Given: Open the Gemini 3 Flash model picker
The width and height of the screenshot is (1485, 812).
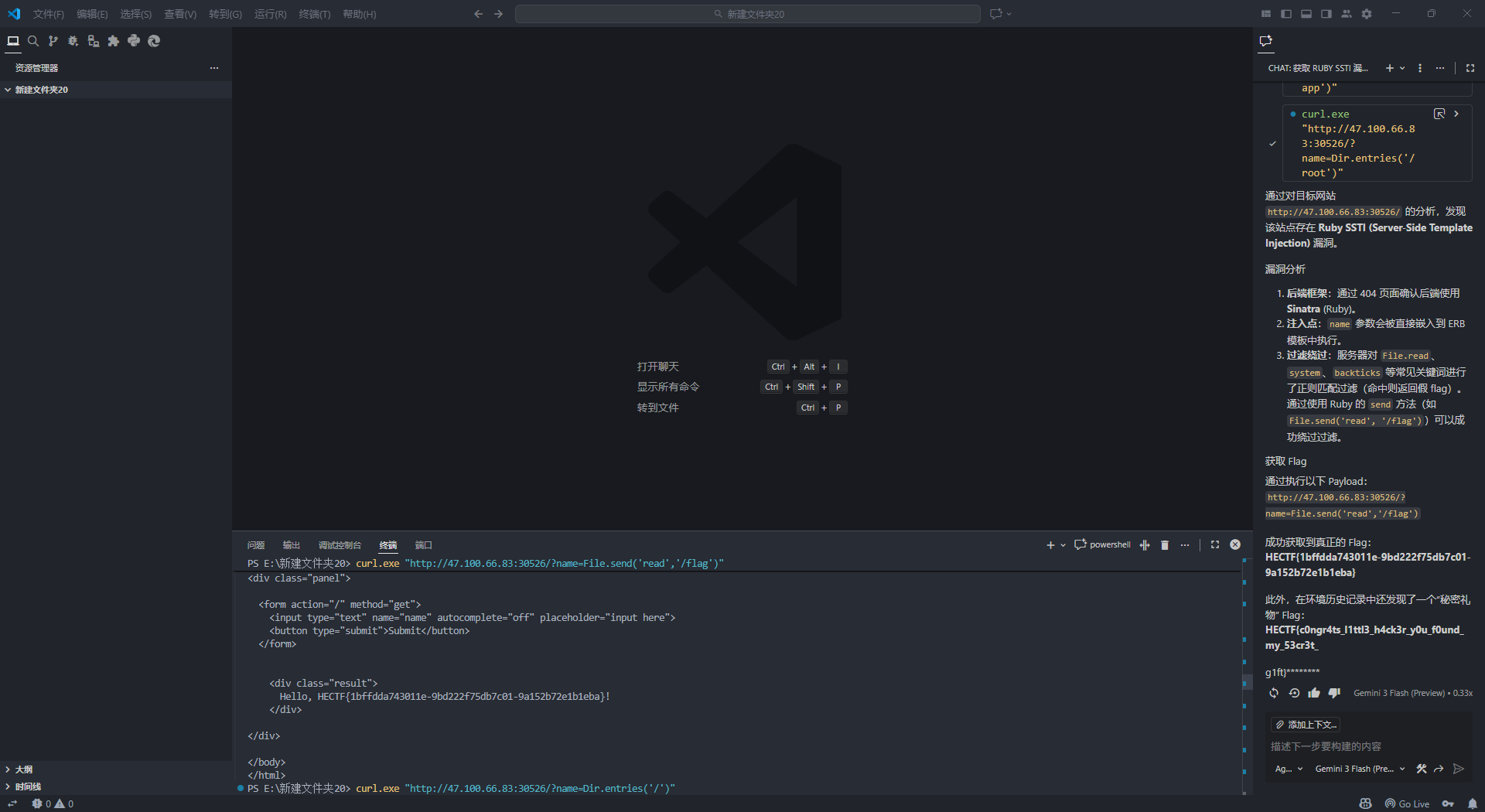Looking at the screenshot, I should (x=1360, y=769).
